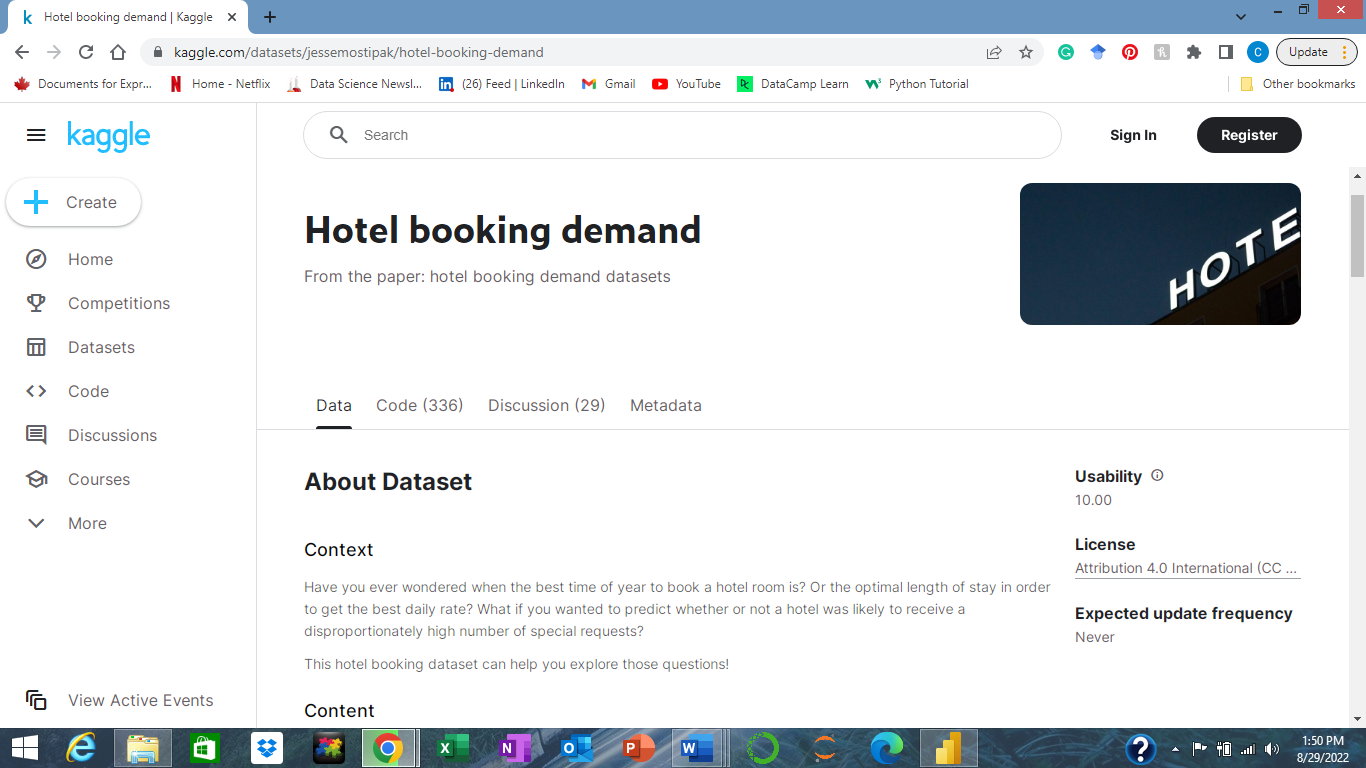This screenshot has height=768, width=1366.
Task: Click the Grammarly extension icon
Action: click(x=1066, y=51)
